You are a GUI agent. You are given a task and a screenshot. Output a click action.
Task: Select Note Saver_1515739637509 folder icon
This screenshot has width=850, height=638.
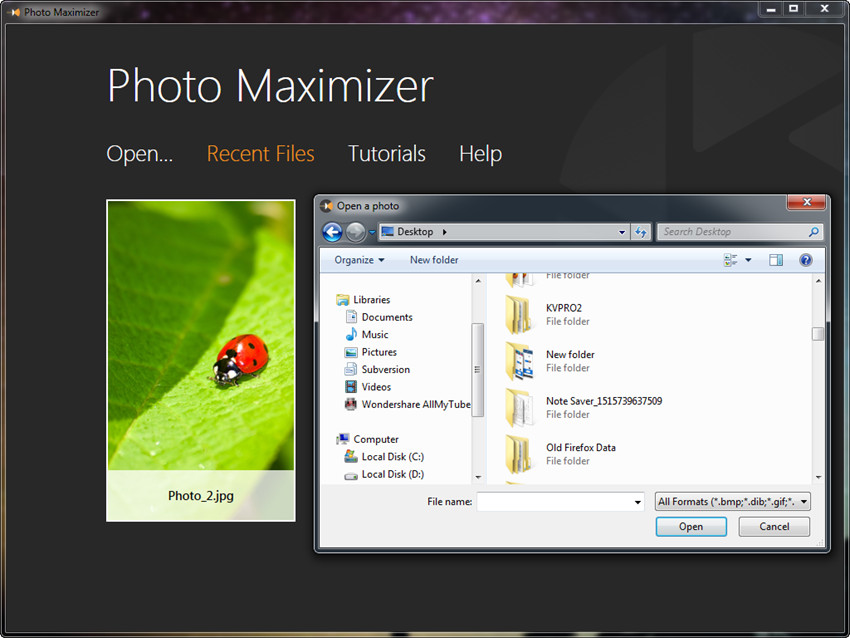519,408
